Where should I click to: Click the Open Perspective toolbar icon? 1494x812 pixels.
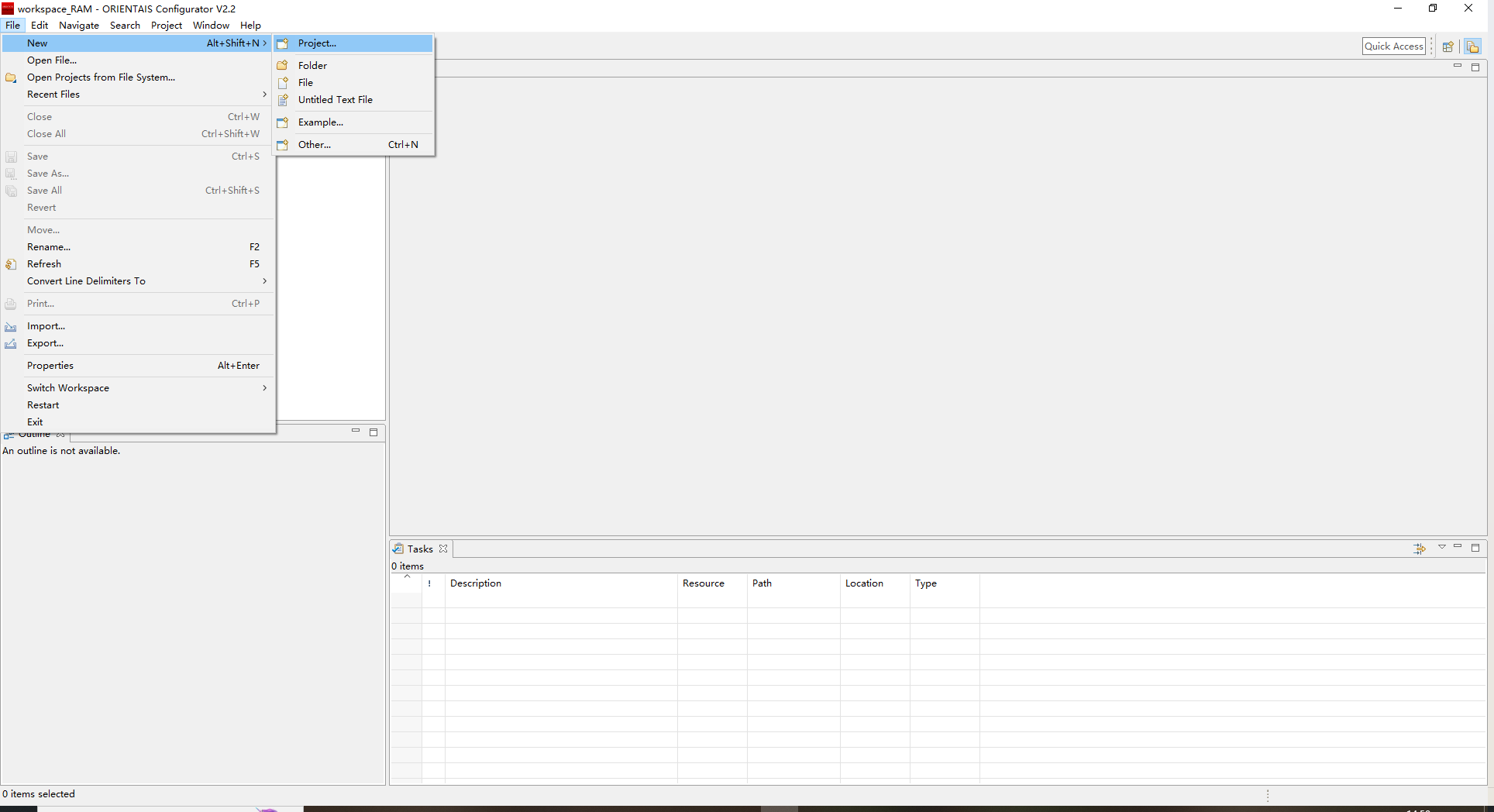click(1448, 46)
